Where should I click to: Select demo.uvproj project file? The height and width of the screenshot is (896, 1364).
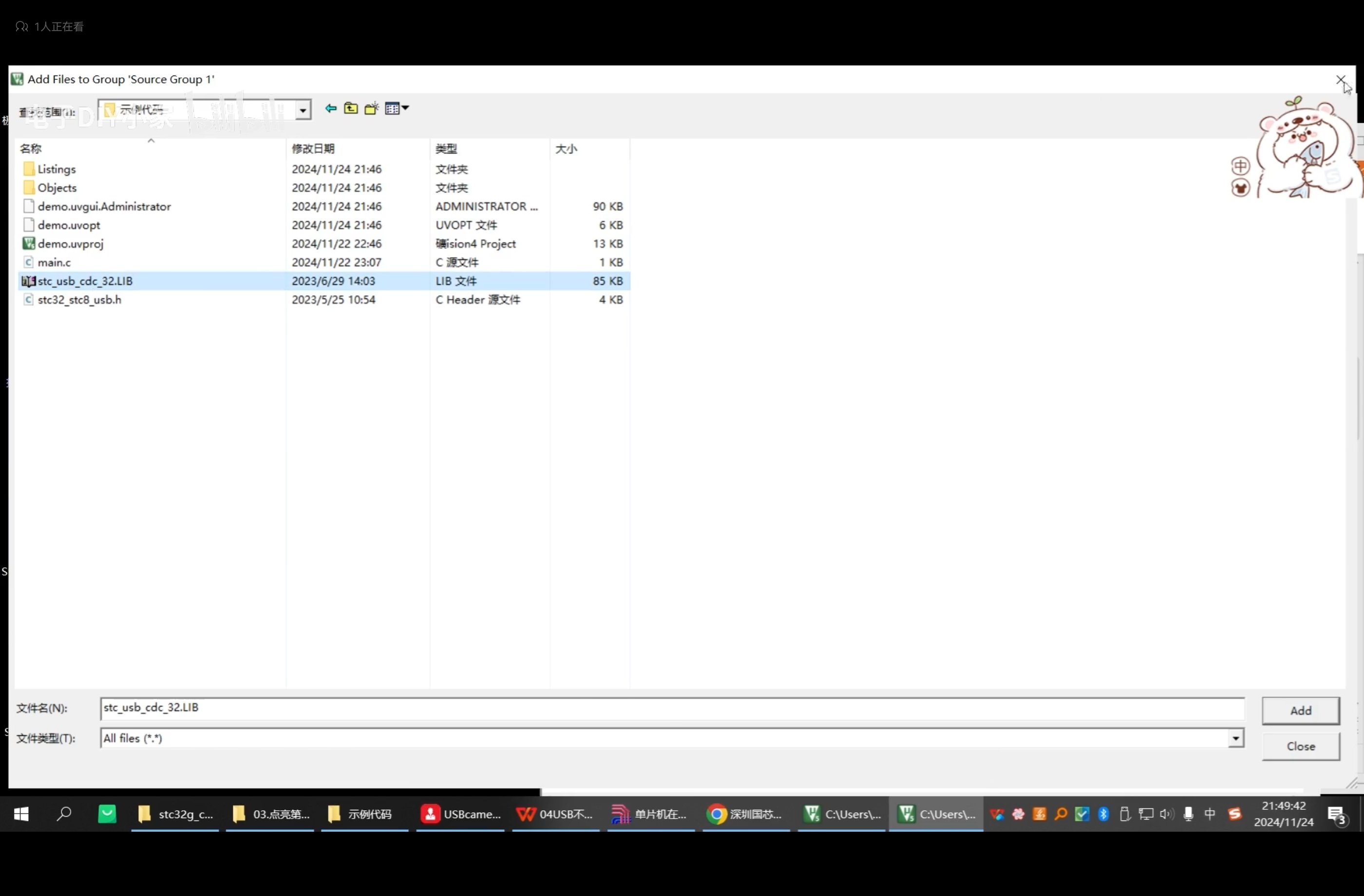71,243
